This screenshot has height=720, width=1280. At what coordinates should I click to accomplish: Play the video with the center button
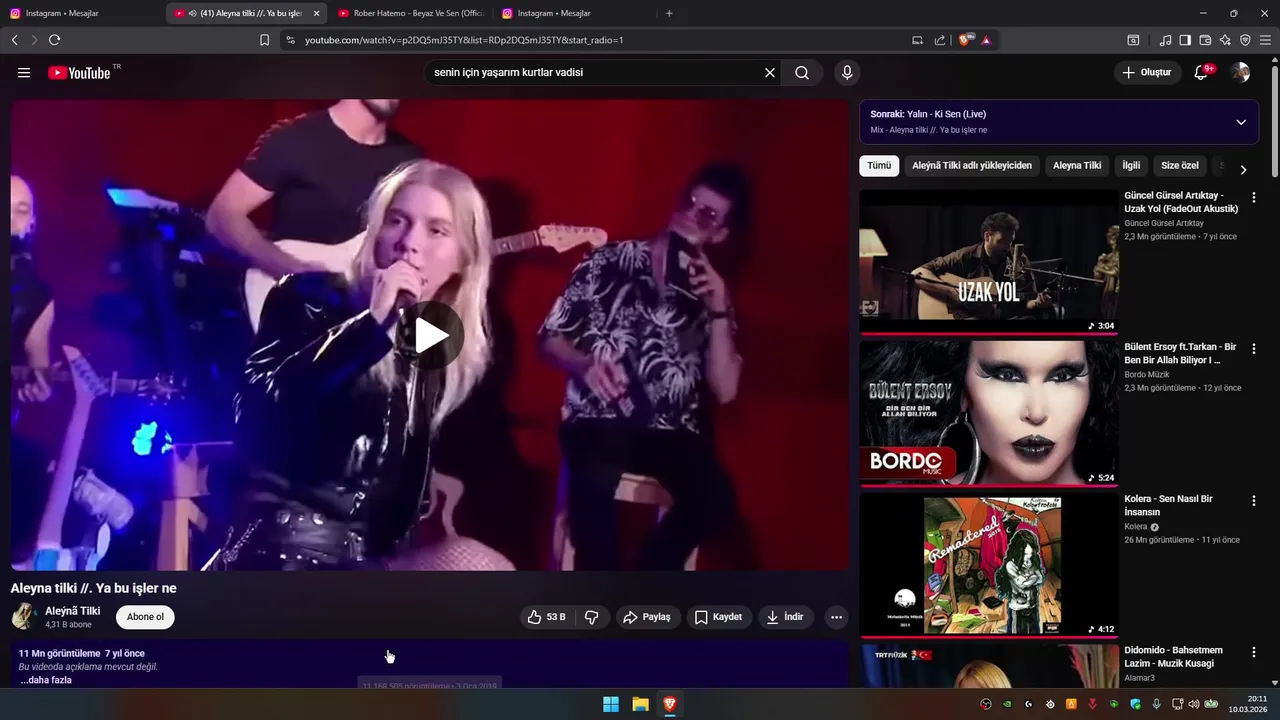tap(430, 335)
